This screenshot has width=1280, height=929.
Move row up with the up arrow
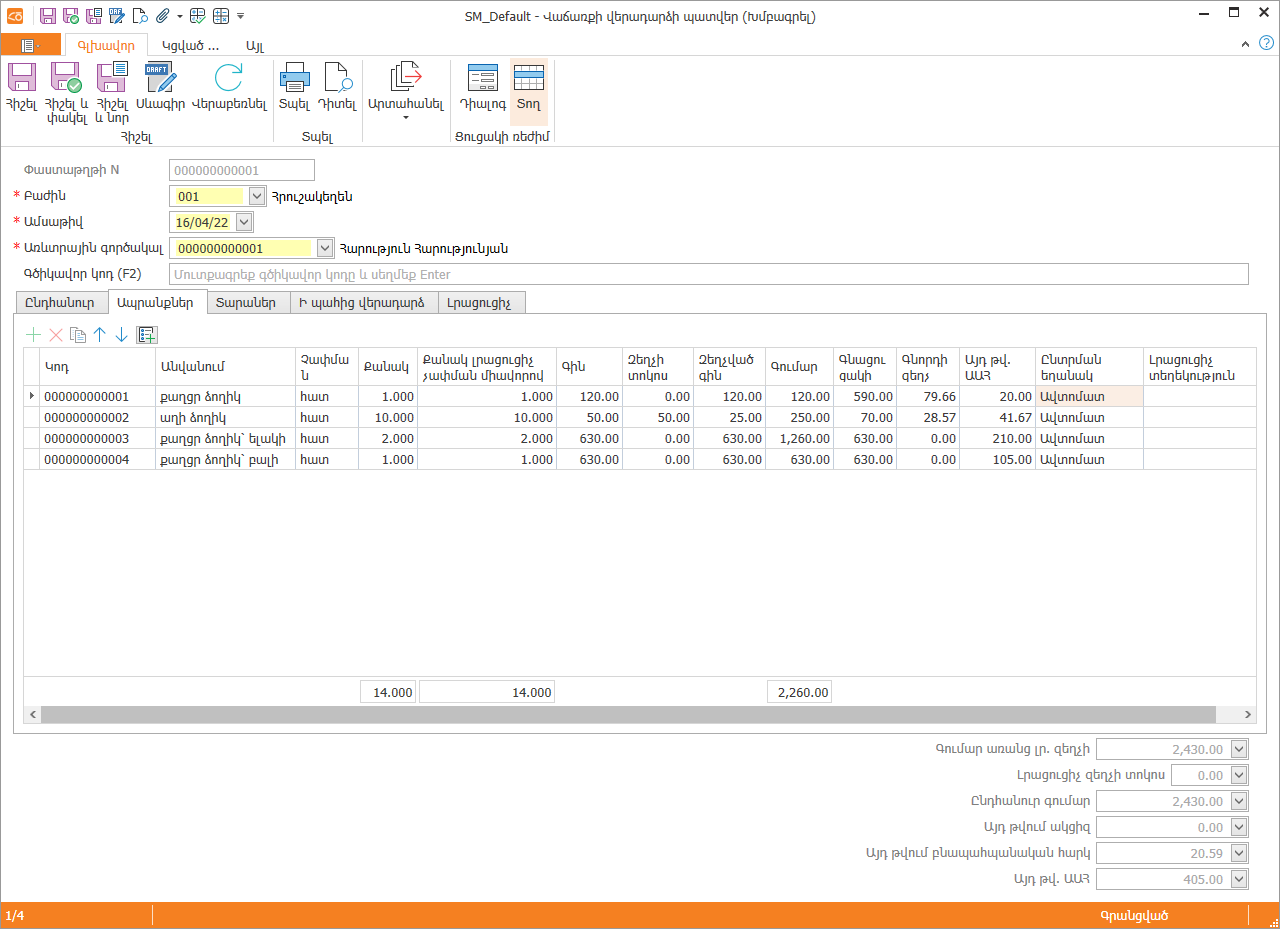pyautogui.click(x=100, y=335)
